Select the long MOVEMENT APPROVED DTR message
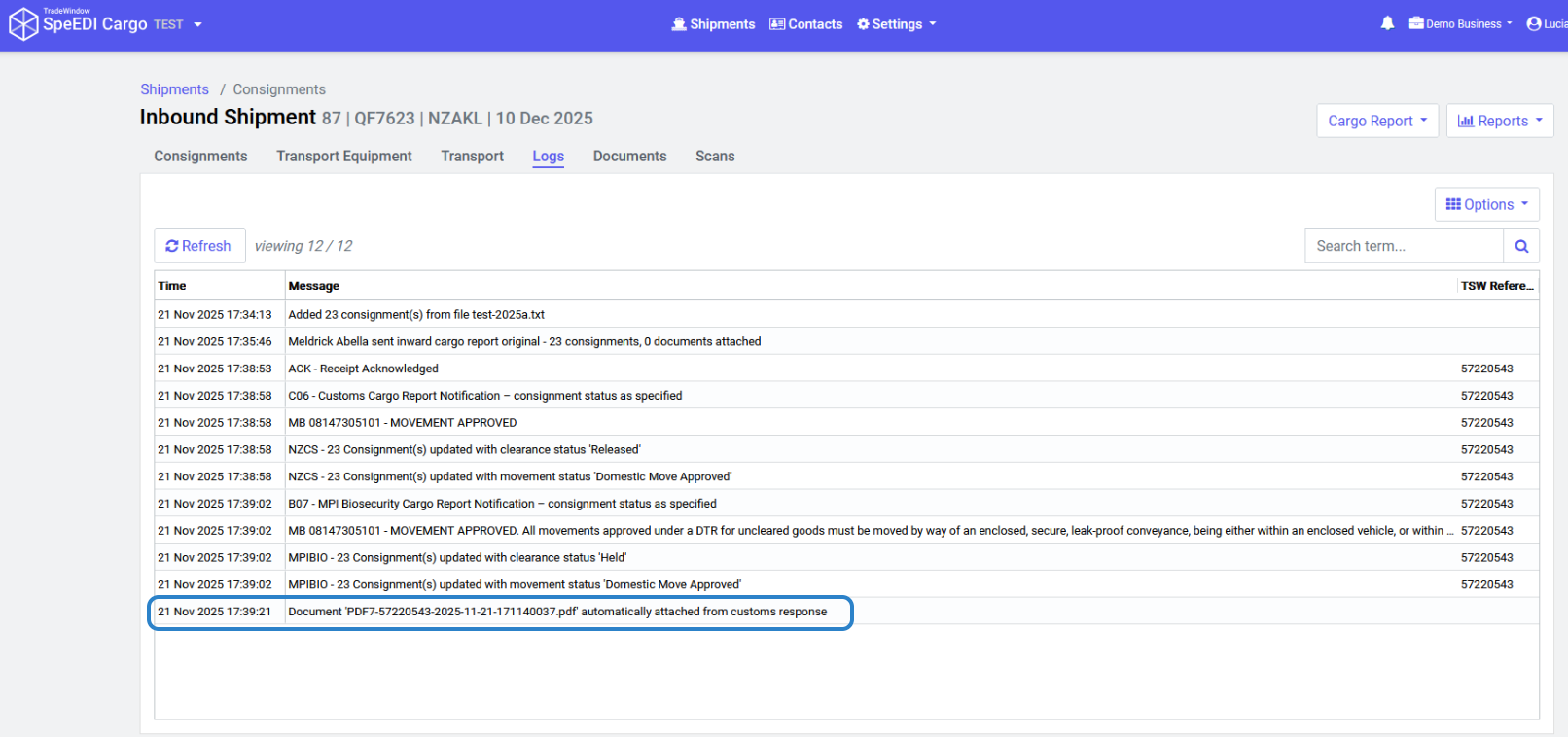 tap(871, 531)
